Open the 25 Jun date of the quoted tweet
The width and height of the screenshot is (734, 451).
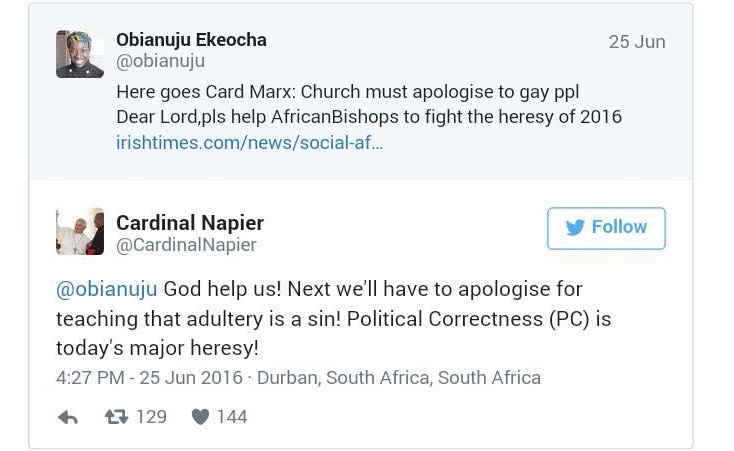[x=636, y=42]
